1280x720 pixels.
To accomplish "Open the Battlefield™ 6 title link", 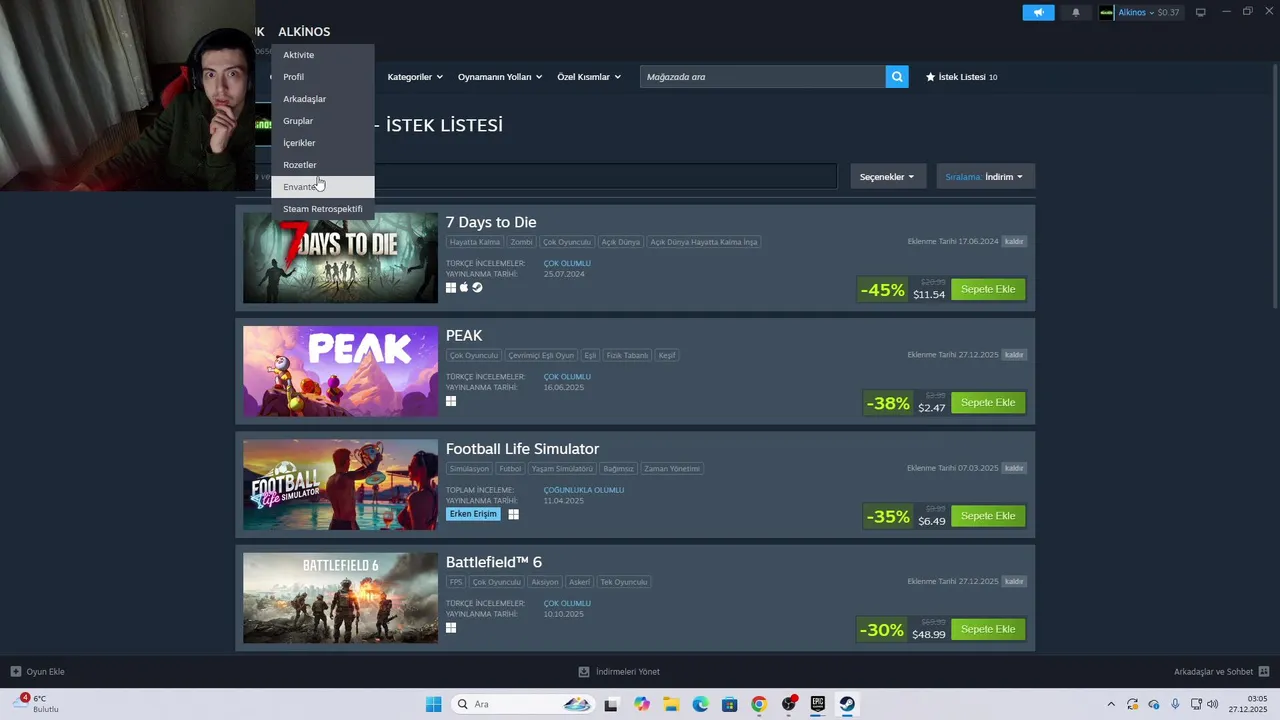I will click(494, 562).
